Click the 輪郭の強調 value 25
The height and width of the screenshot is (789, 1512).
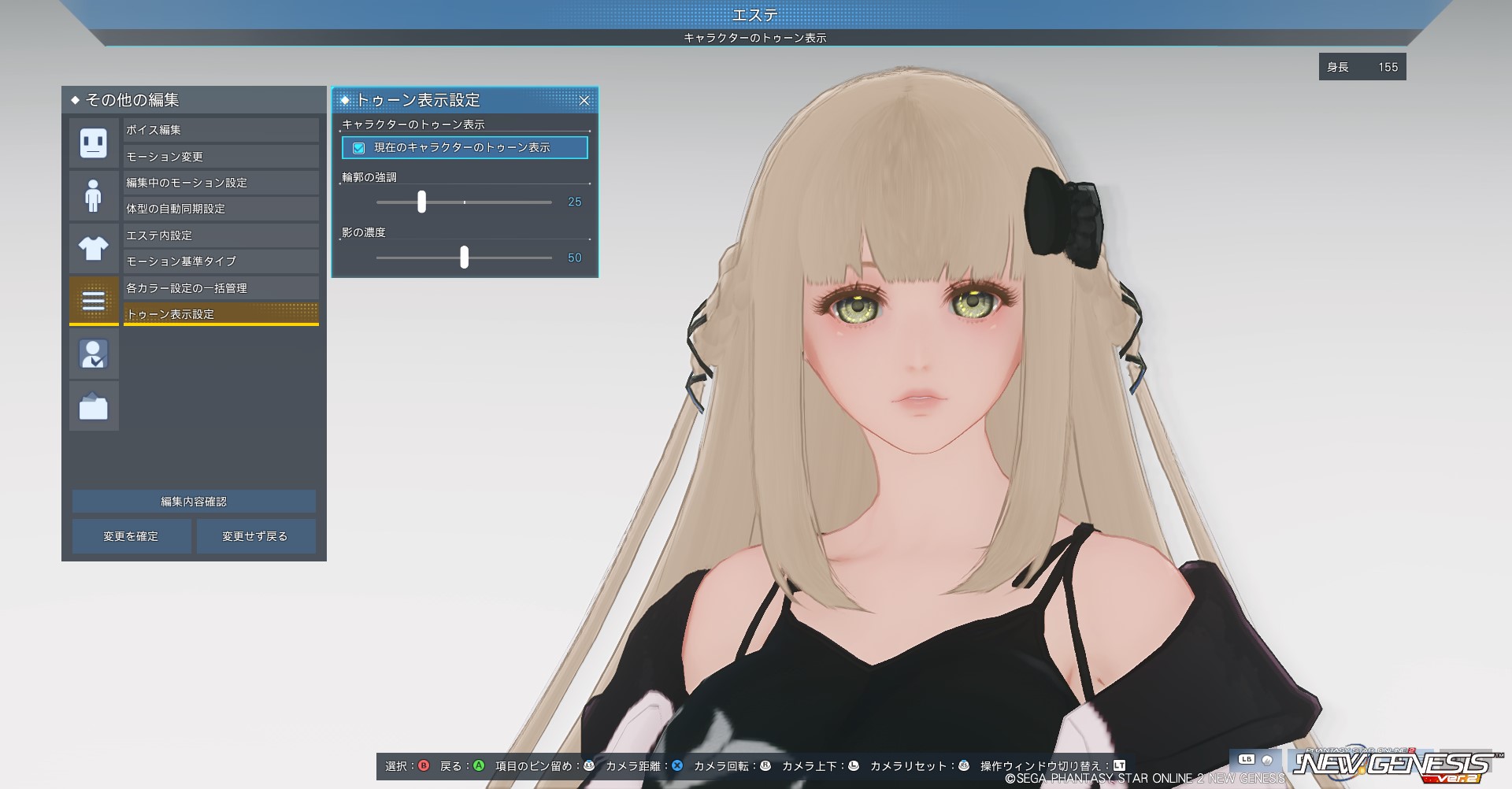575,202
